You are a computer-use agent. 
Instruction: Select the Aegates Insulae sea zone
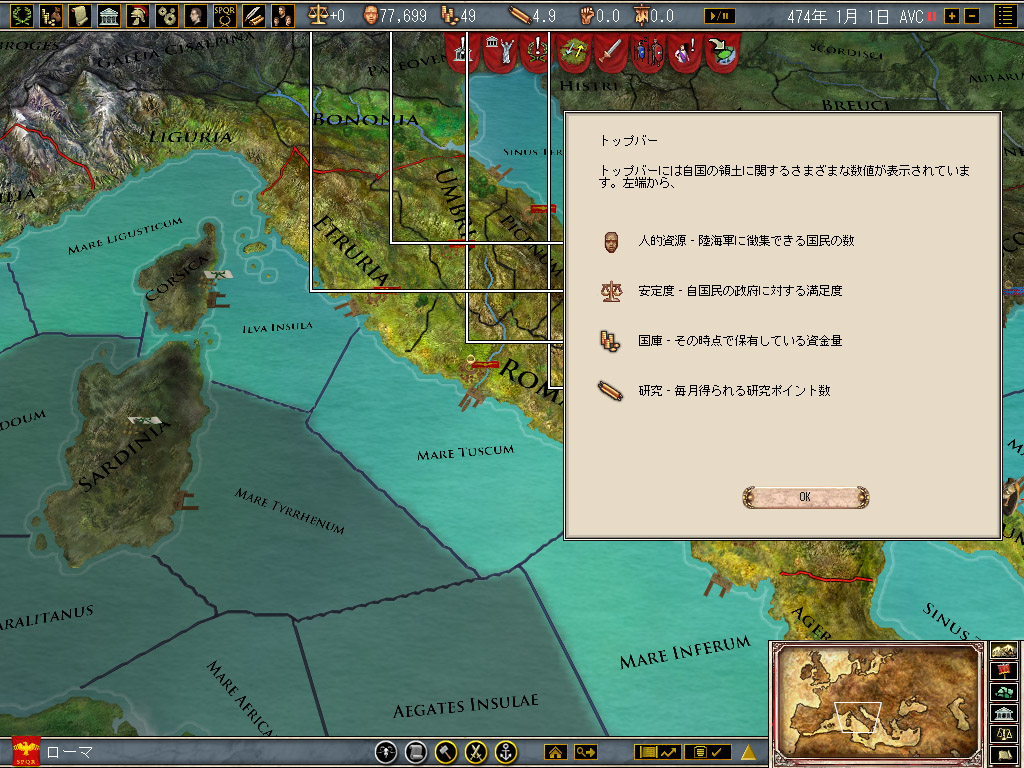465,706
